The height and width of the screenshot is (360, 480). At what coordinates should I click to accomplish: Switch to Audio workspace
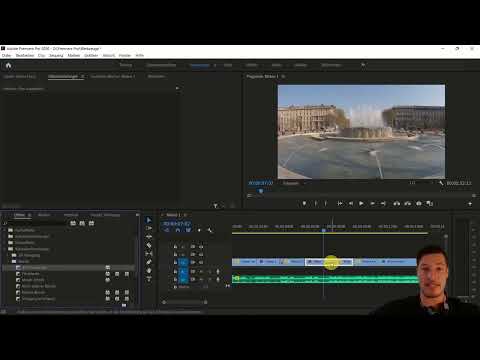[x=276, y=65]
